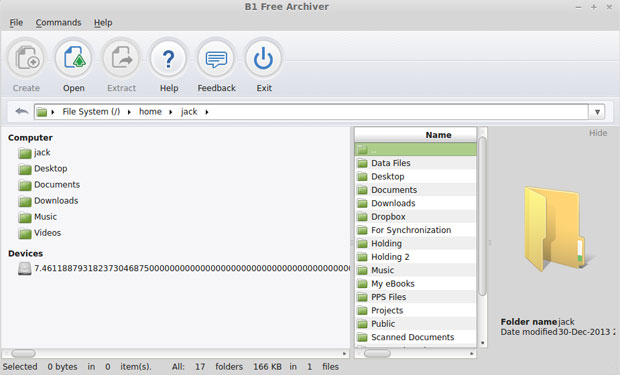Expand arrow after File System (/) in path
This screenshot has width=620, height=375.
[129, 112]
